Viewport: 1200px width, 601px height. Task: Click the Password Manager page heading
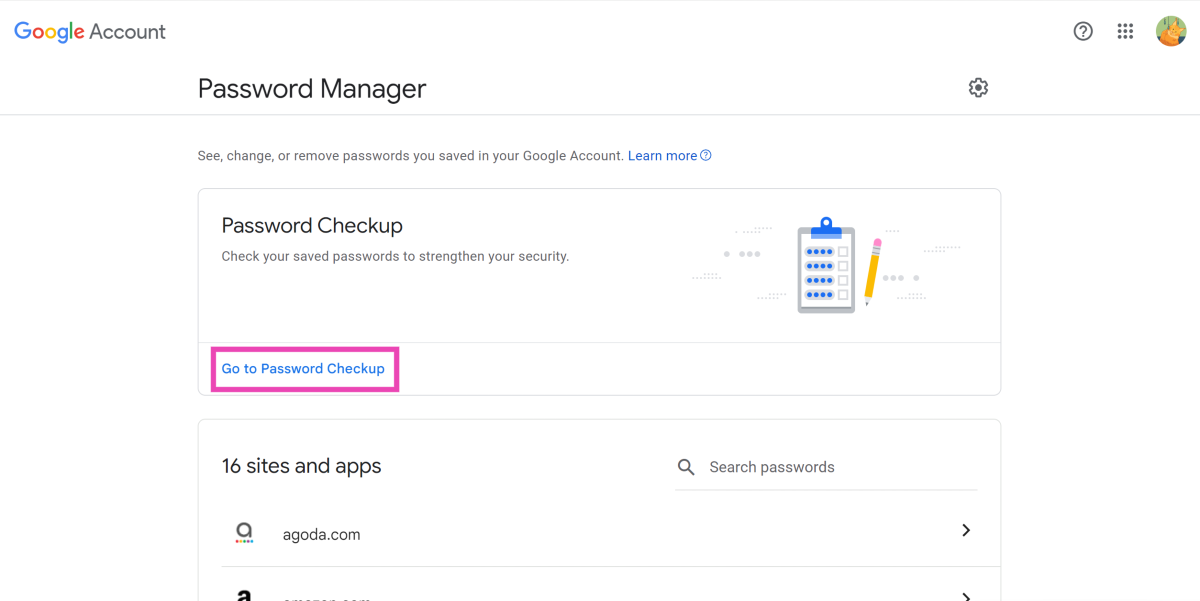pos(312,89)
